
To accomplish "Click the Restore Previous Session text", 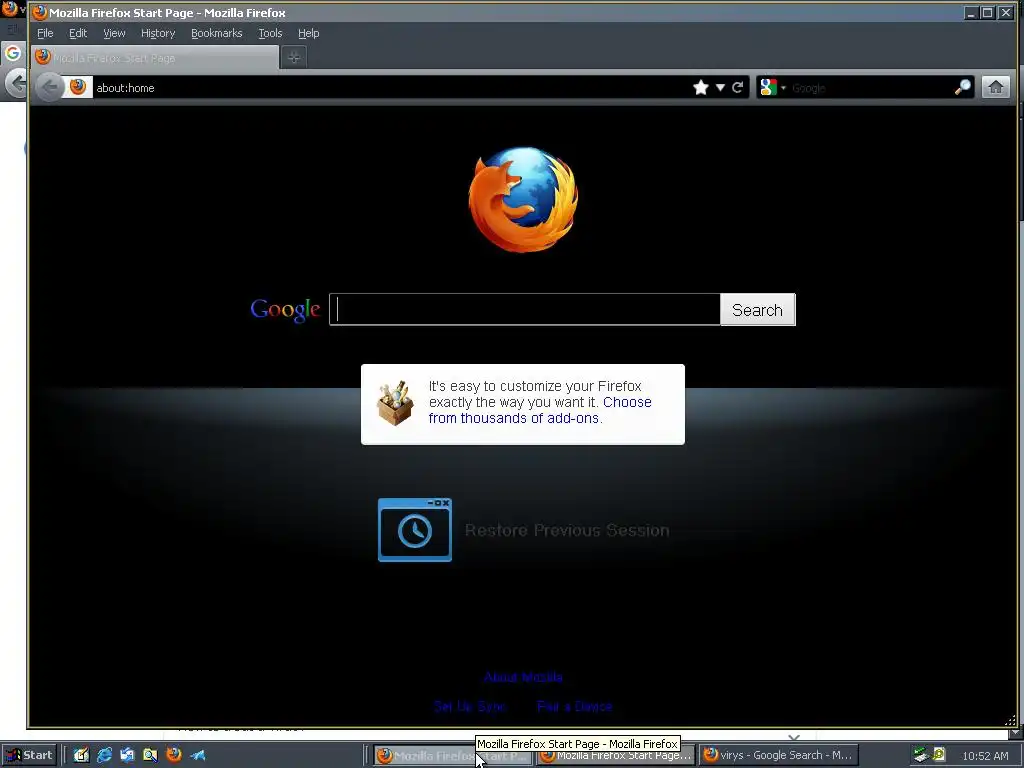I will click(x=567, y=530).
